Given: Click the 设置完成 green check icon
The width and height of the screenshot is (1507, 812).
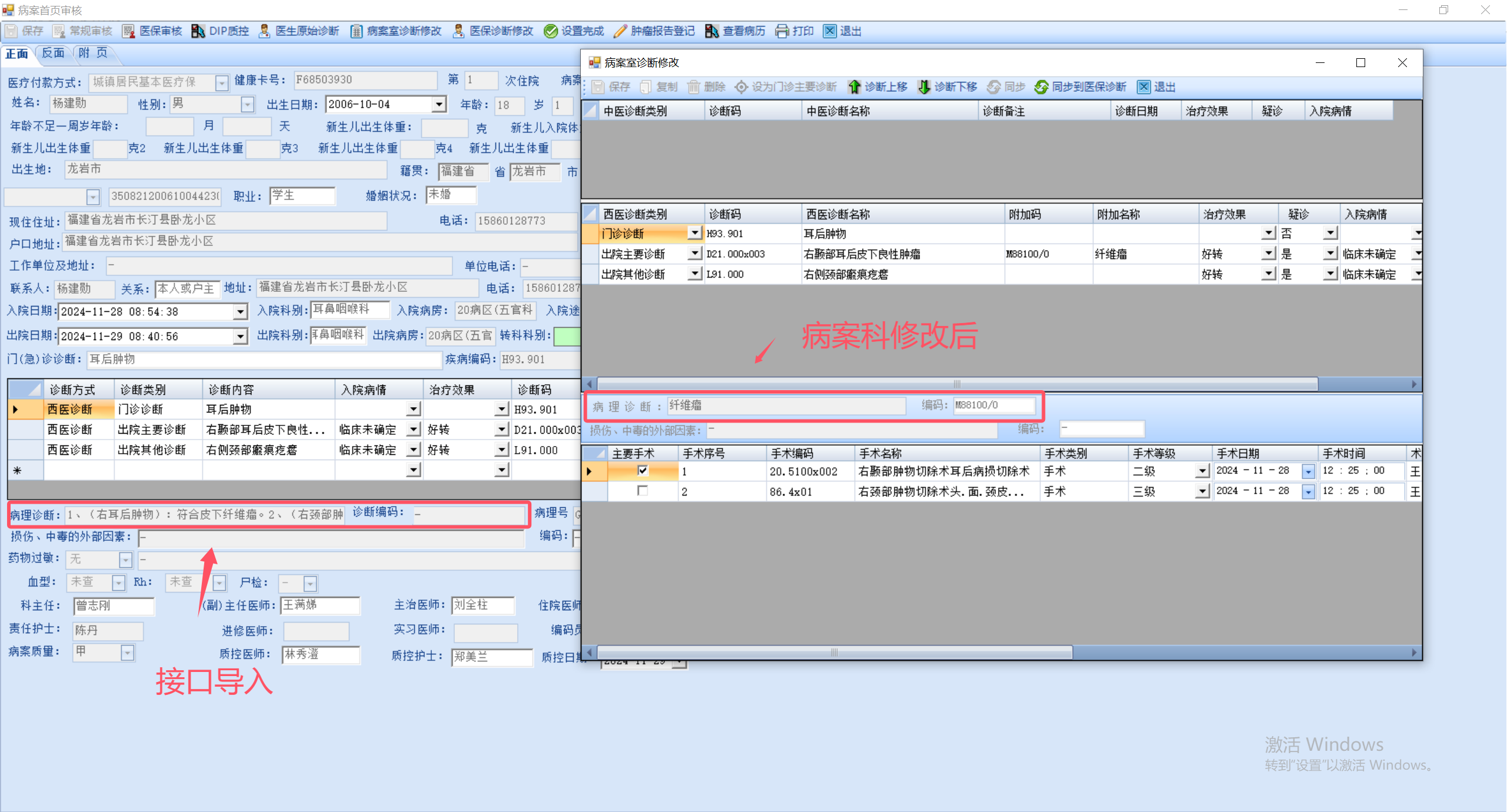Looking at the screenshot, I should point(550,31).
